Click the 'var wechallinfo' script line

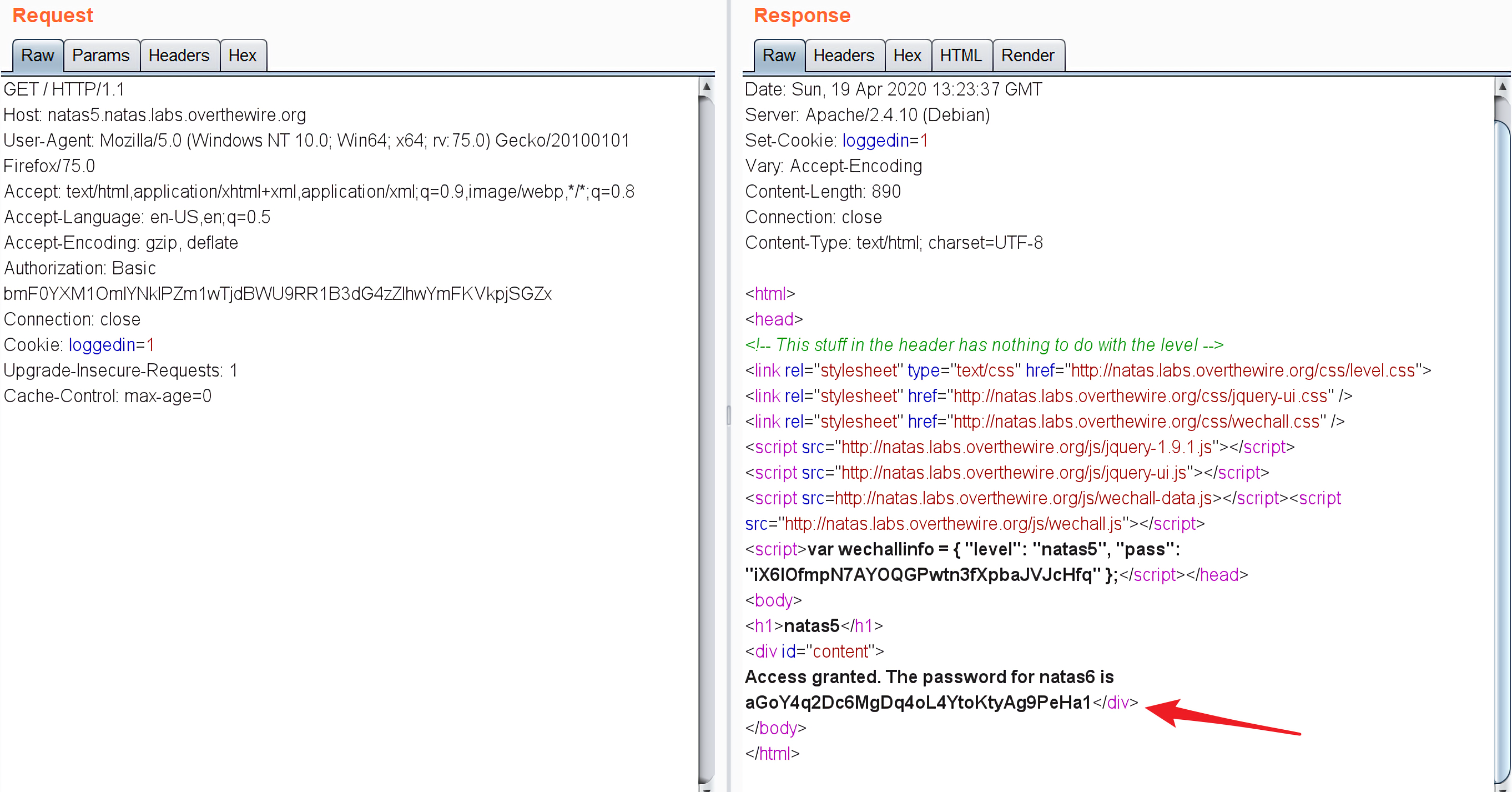pos(962,549)
